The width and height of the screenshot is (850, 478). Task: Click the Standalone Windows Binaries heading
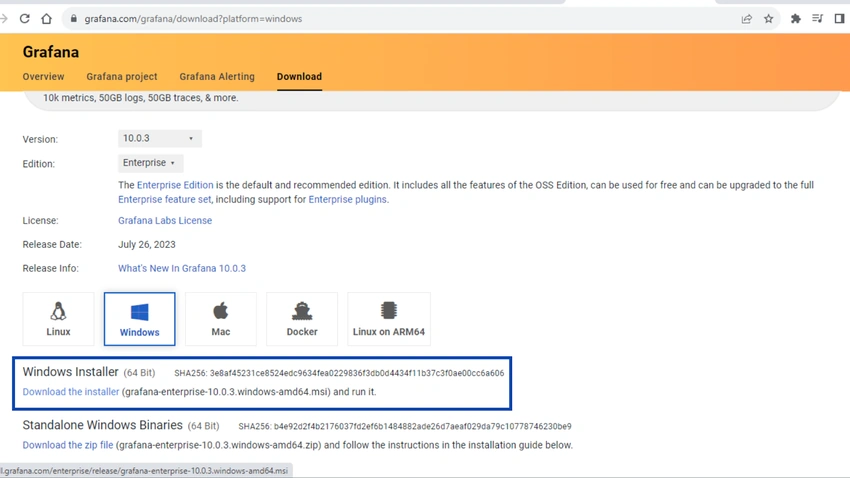tap(102, 425)
